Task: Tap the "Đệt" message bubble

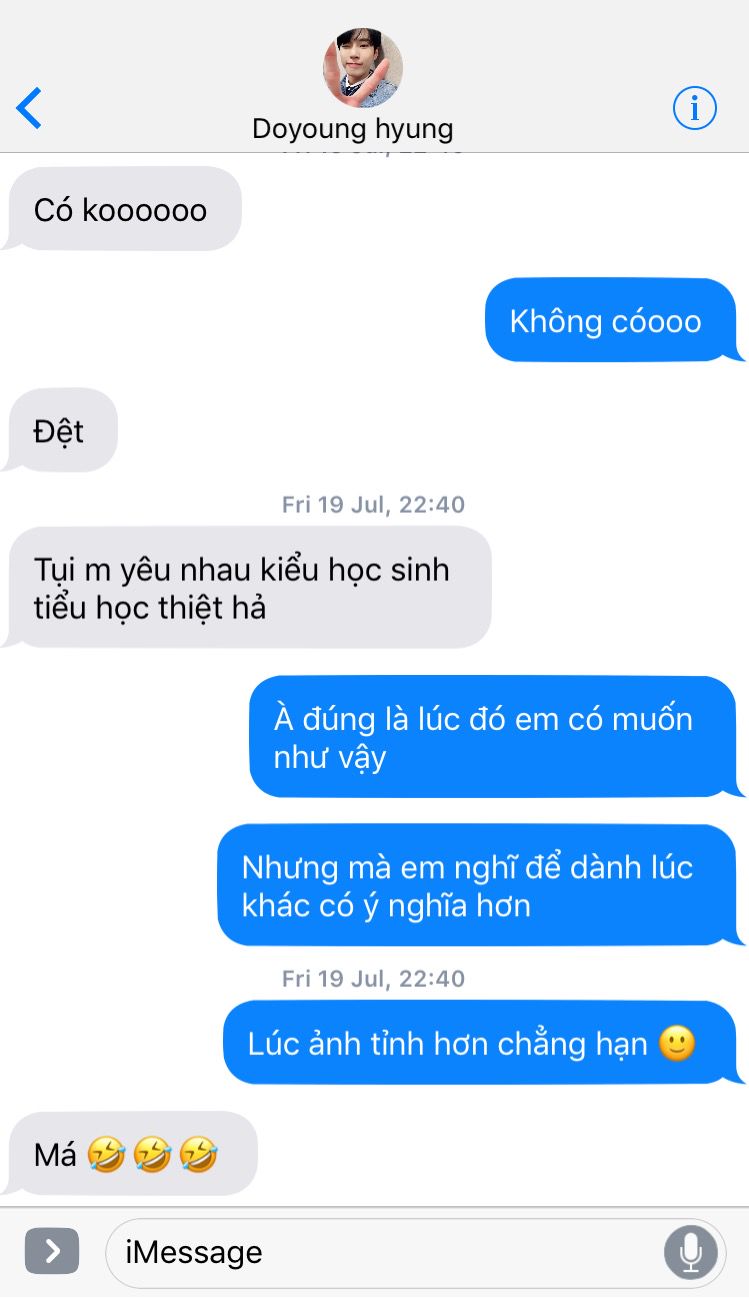Action: tap(61, 431)
